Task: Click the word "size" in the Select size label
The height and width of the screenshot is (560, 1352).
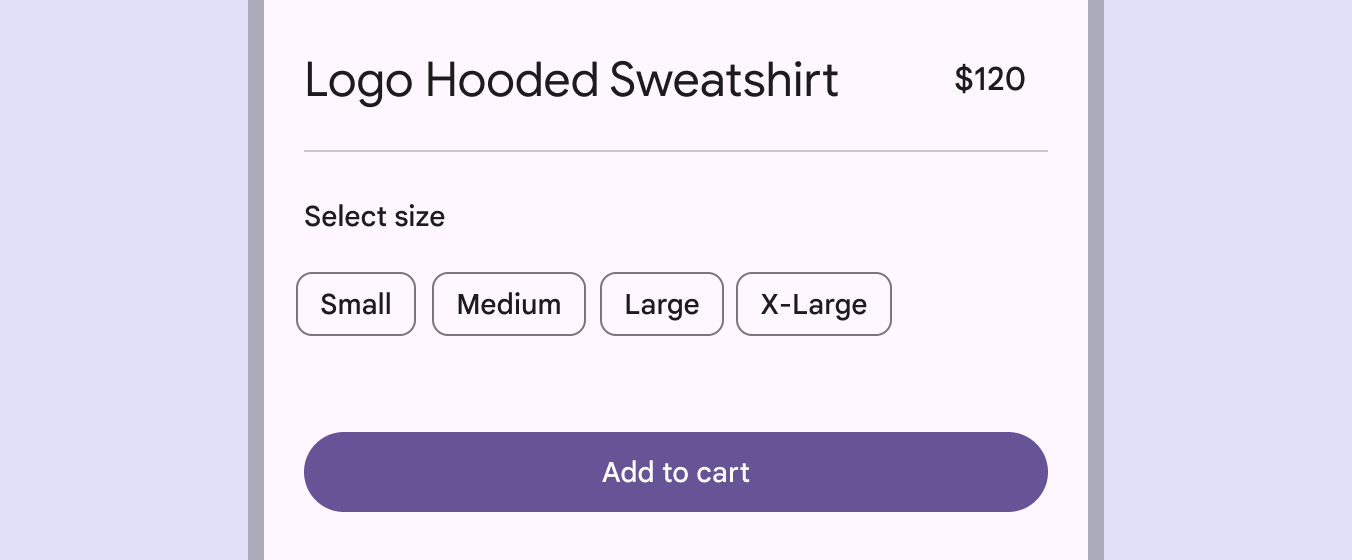Action: [418, 216]
